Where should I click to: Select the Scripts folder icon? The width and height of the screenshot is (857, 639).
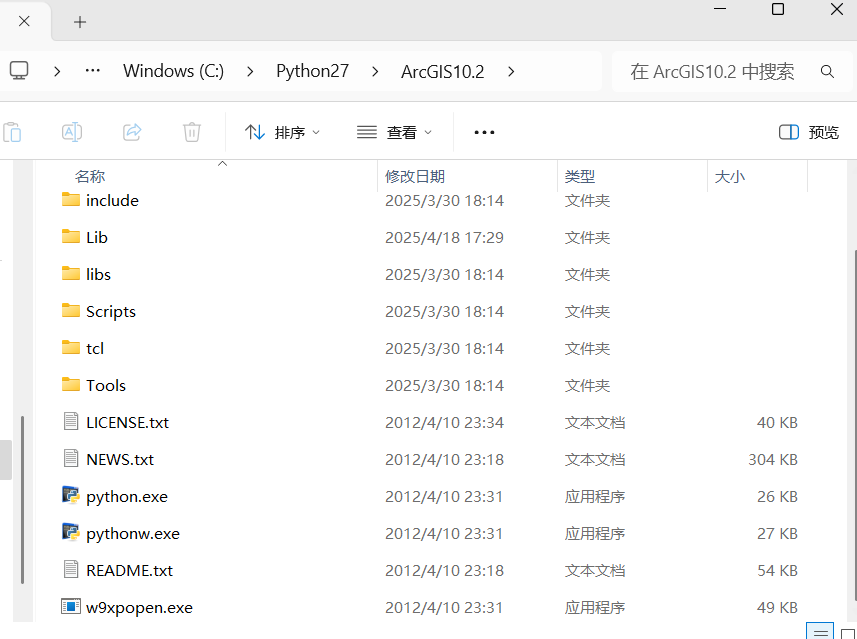(x=71, y=310)
